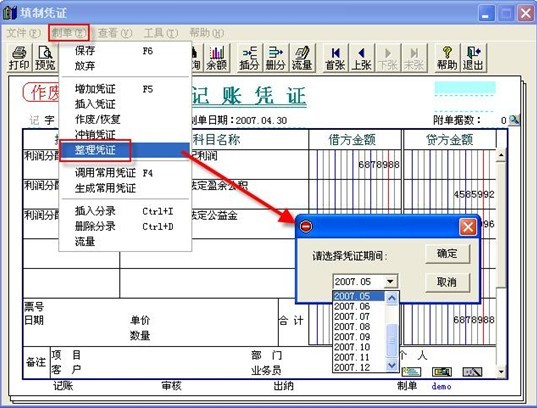
Task: Choose 2007.12 from the period list
Action: coord(352,367)
